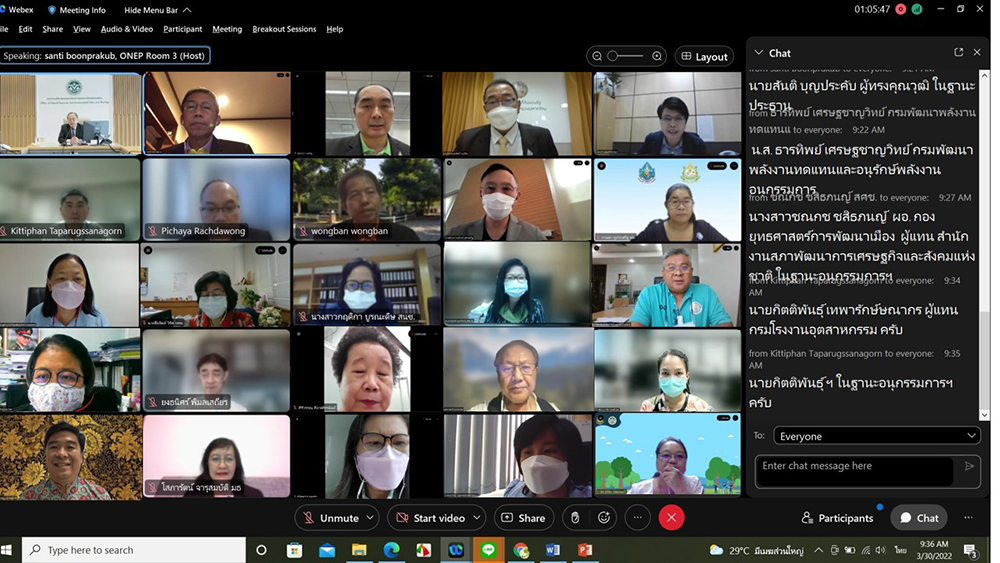
Task: Click the red recording indicator icon
Action: click(901, 9)
